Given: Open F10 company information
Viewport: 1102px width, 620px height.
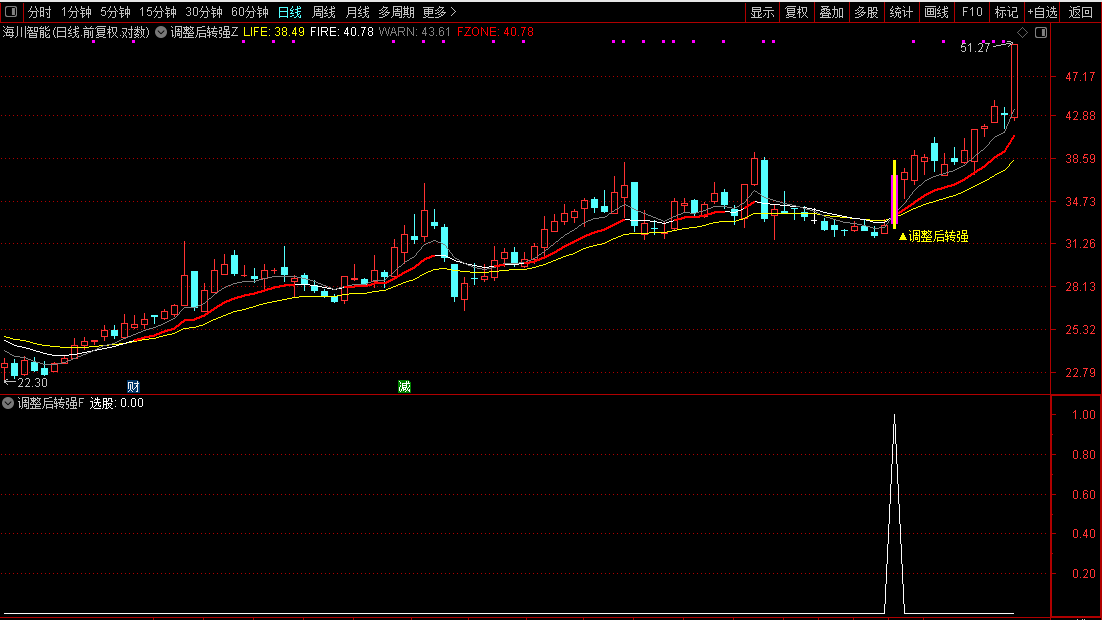Looking at the screenshot, I should [972, 12].
